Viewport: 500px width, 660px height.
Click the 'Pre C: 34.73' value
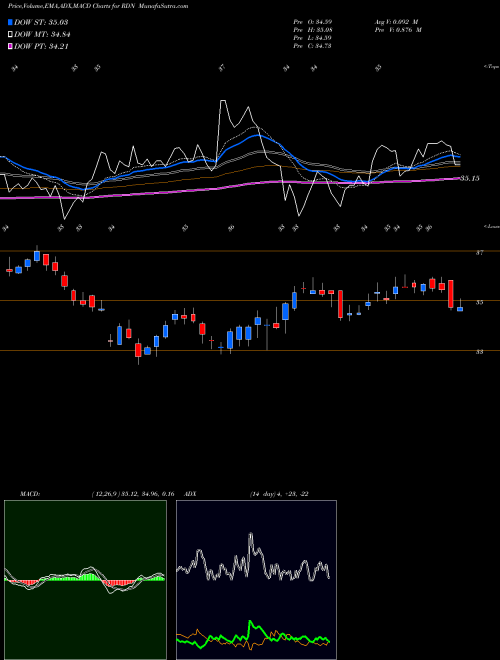(x=313, y=46)
